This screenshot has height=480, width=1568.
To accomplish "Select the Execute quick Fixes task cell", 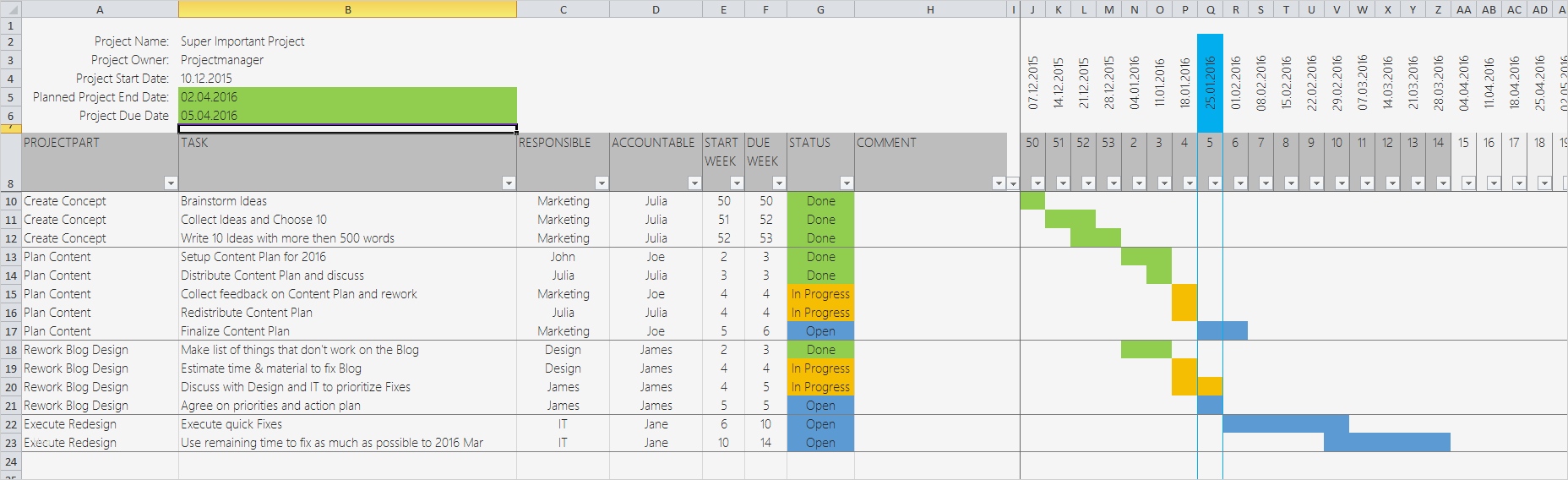I will coord(231,424).
